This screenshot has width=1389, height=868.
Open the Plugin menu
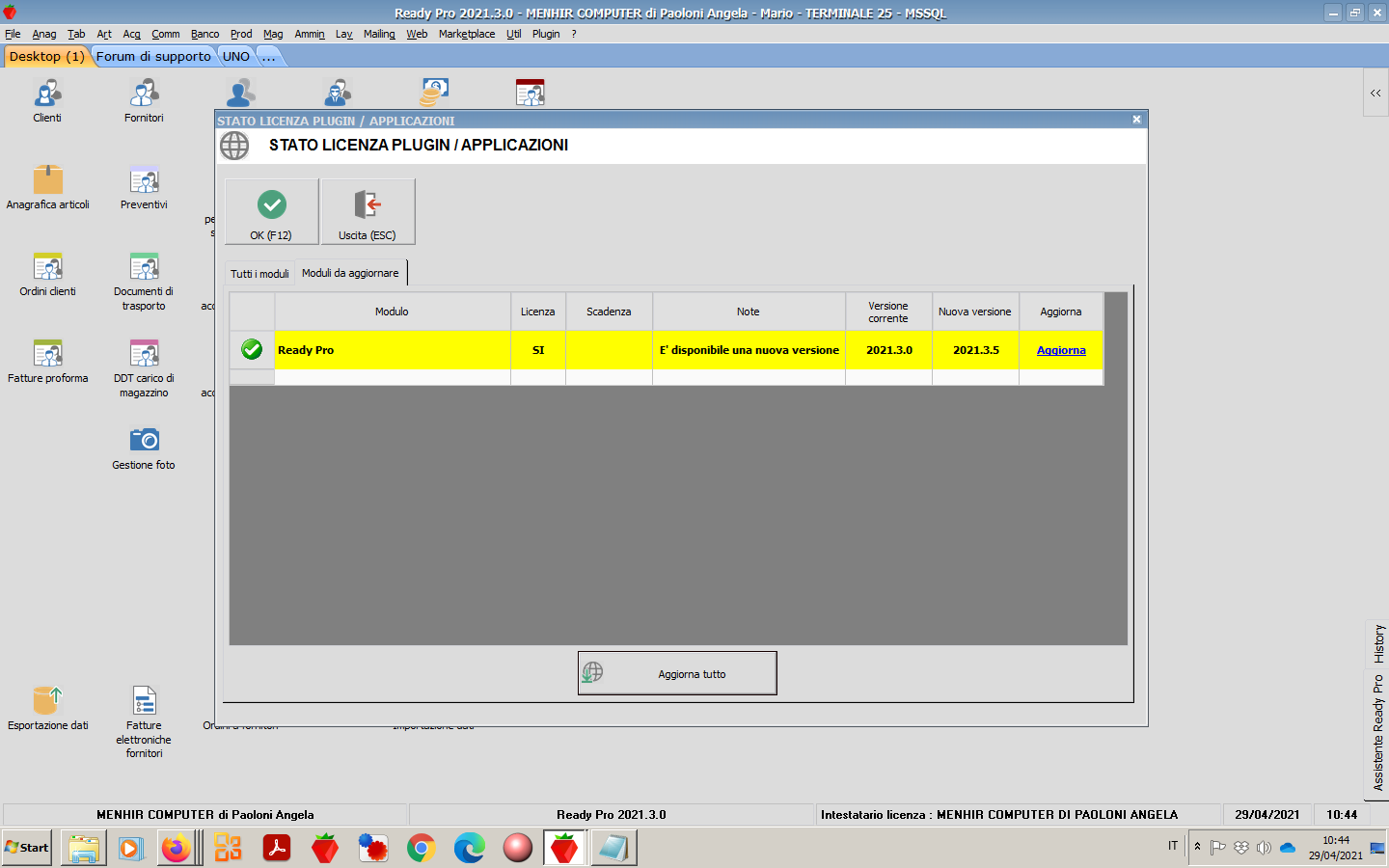pos(546,34)
